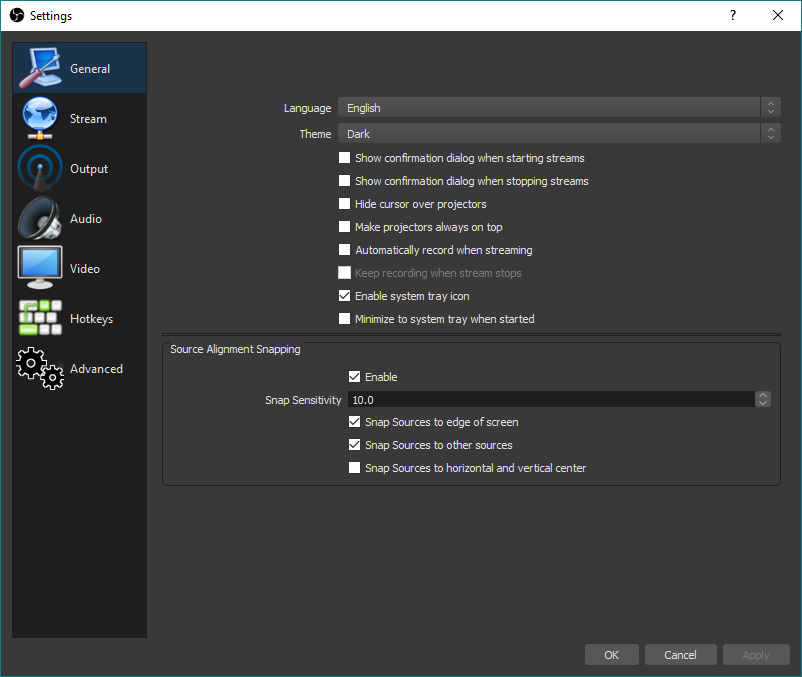Image resolution: width=802 pixels, height=677 pixels.
Task: Click the OBS logo in title bar
Action: 16,15
